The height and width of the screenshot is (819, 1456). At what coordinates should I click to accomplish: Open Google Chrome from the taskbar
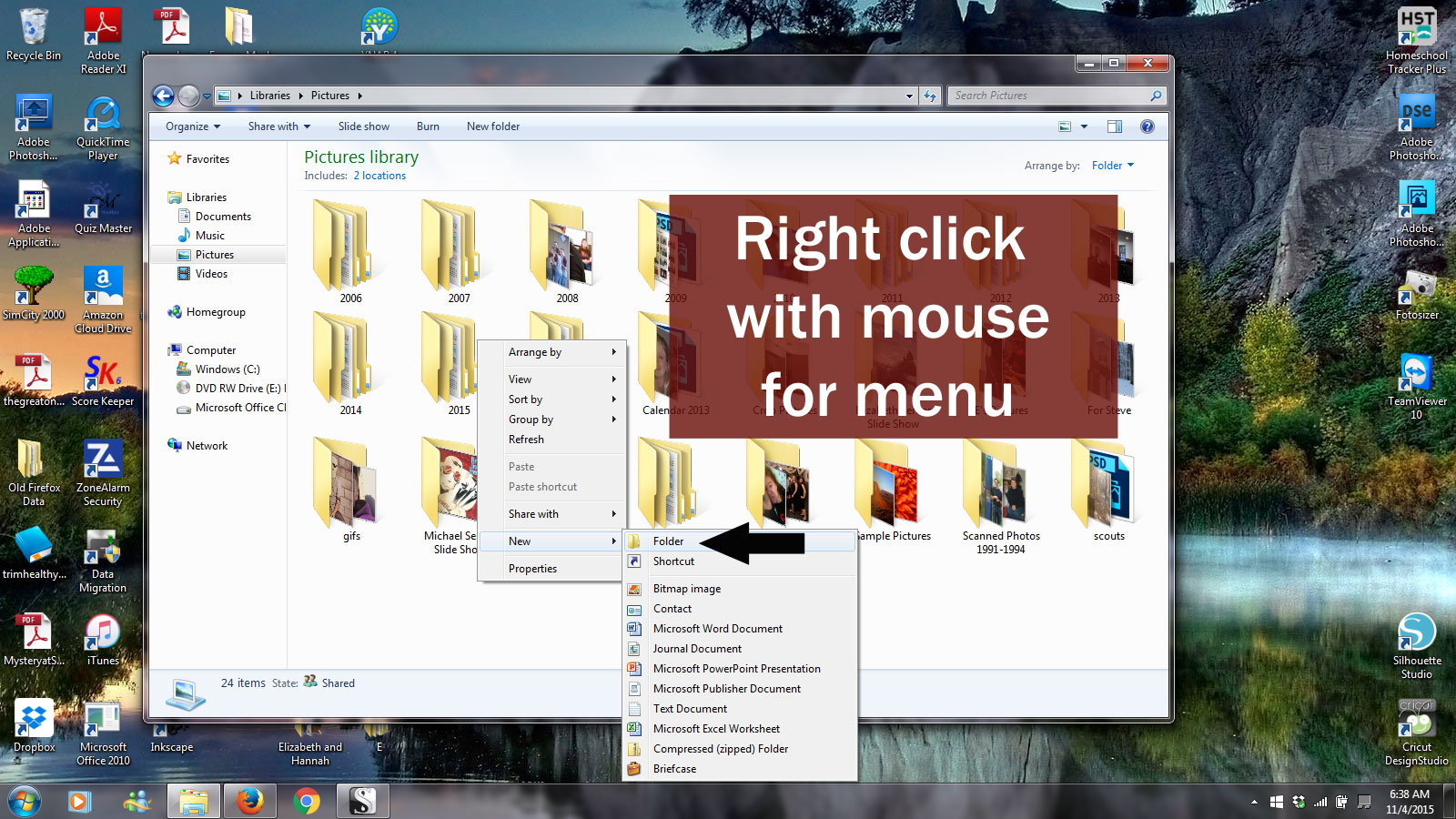[x=307, y=802]
